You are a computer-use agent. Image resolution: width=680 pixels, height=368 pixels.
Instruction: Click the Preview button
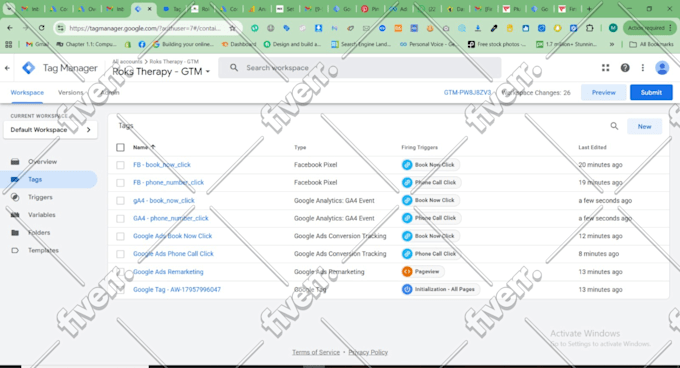coord(603,92)
